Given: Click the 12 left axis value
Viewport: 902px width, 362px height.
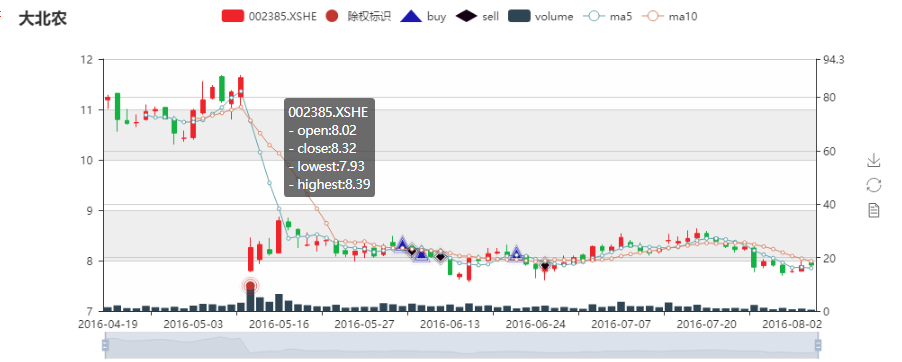Looking at the screenshot, I should tap(87, 60).
